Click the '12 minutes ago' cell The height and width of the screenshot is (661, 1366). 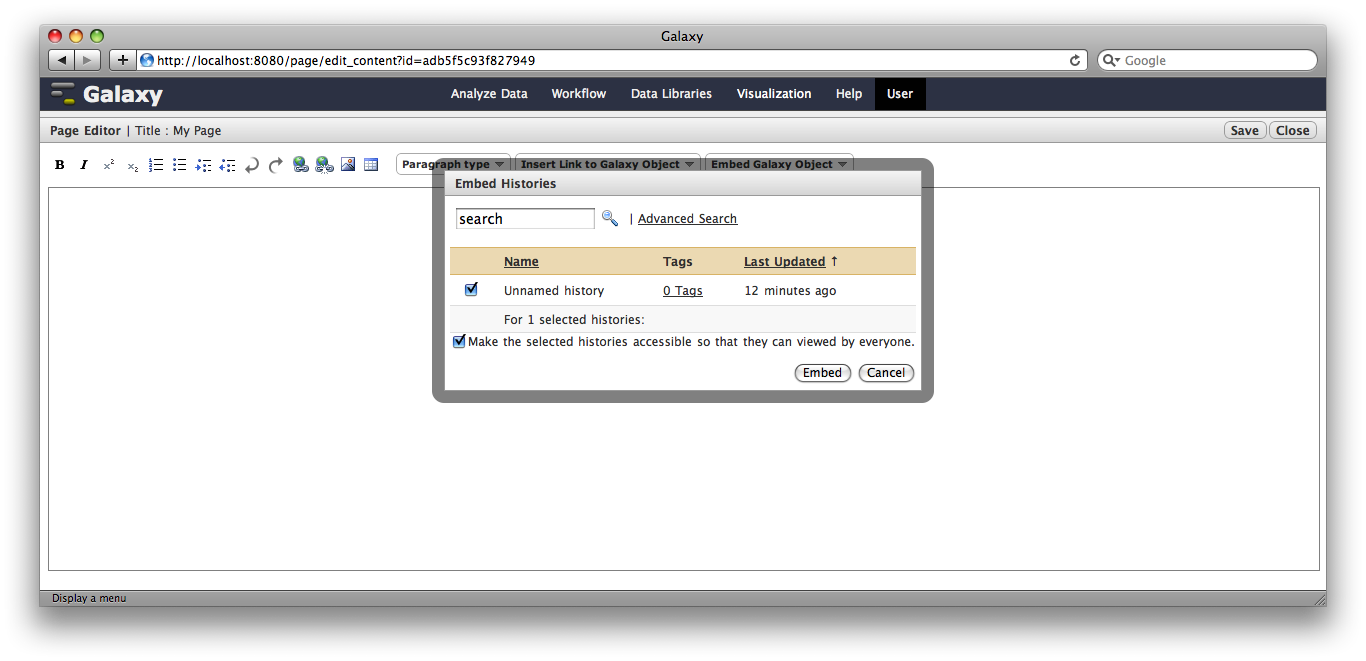(x=791, y=291)
